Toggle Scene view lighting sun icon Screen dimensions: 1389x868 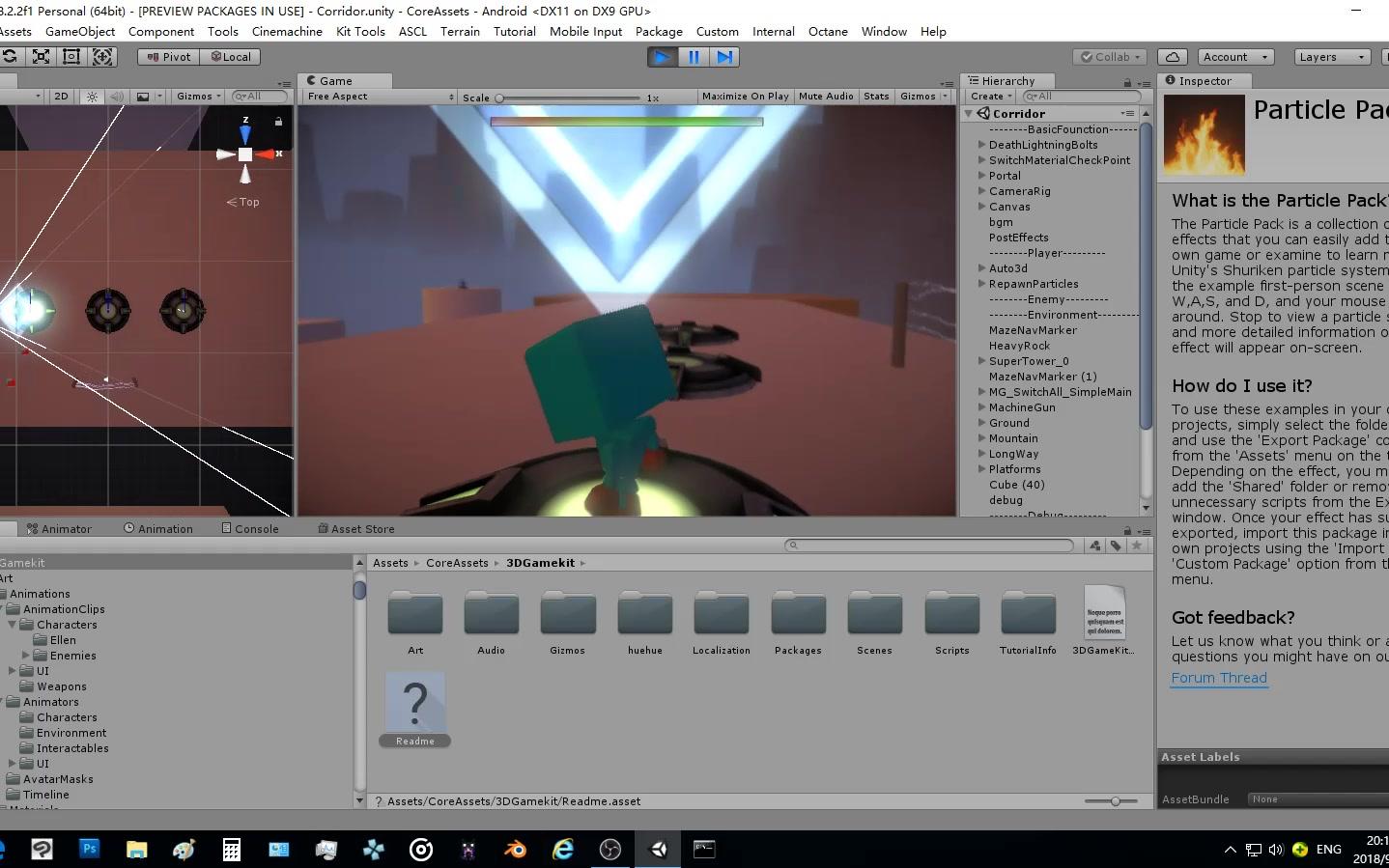[92, 97]
